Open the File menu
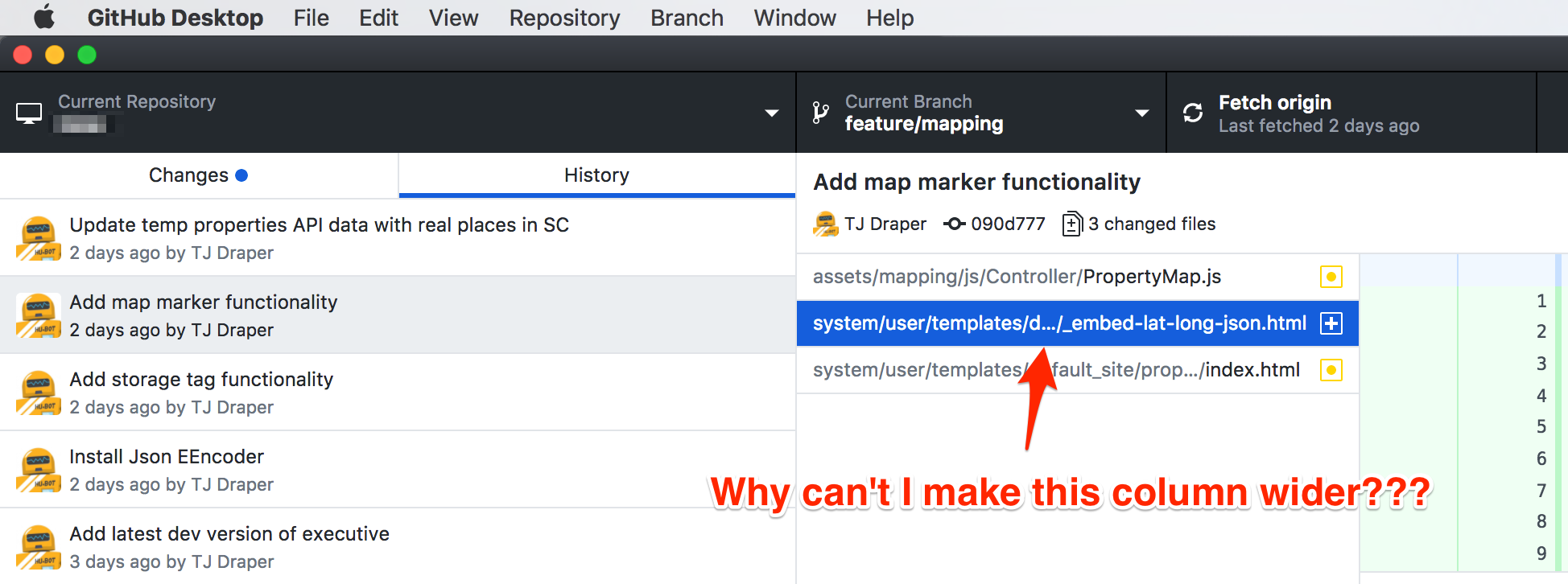 311,18
